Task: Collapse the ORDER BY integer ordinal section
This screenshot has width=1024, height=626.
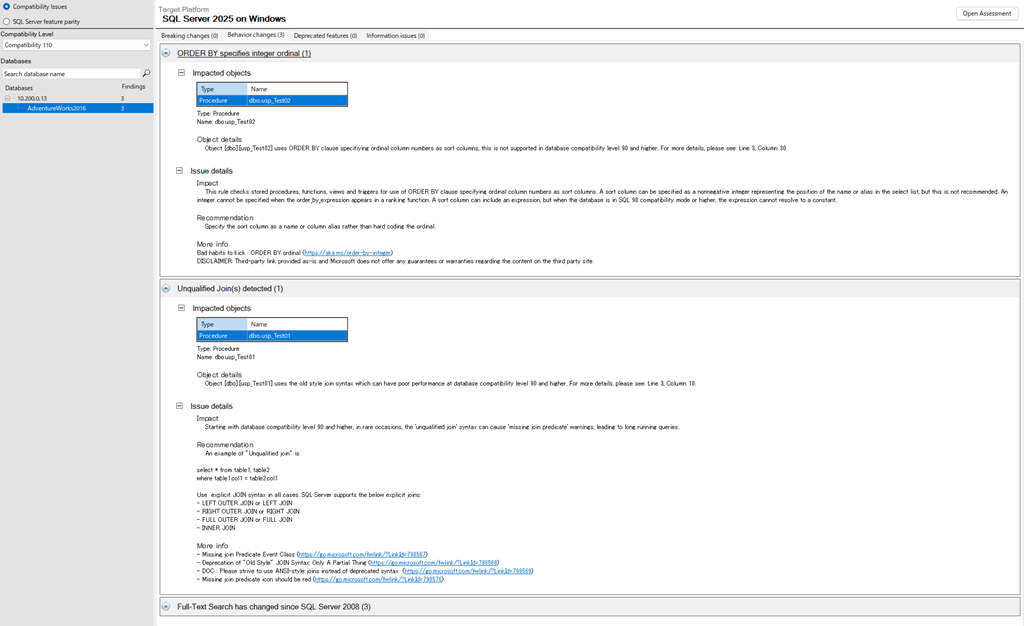Action: [166, 53]
